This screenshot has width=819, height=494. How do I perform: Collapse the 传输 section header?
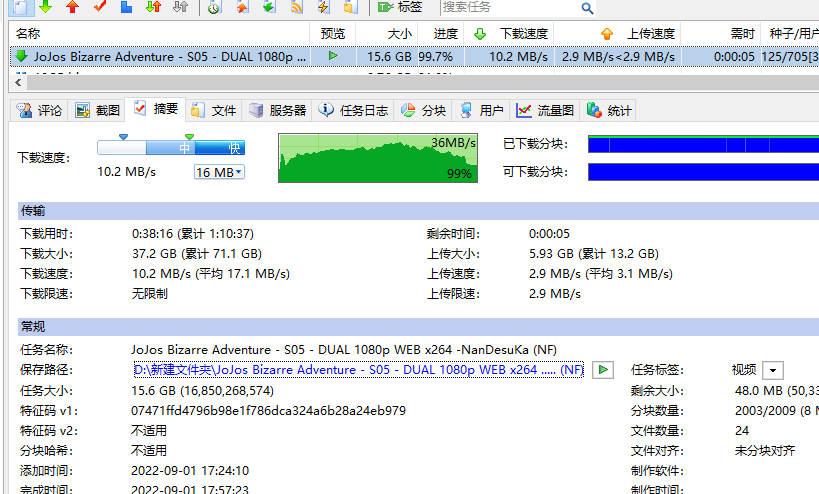point(32,211)
